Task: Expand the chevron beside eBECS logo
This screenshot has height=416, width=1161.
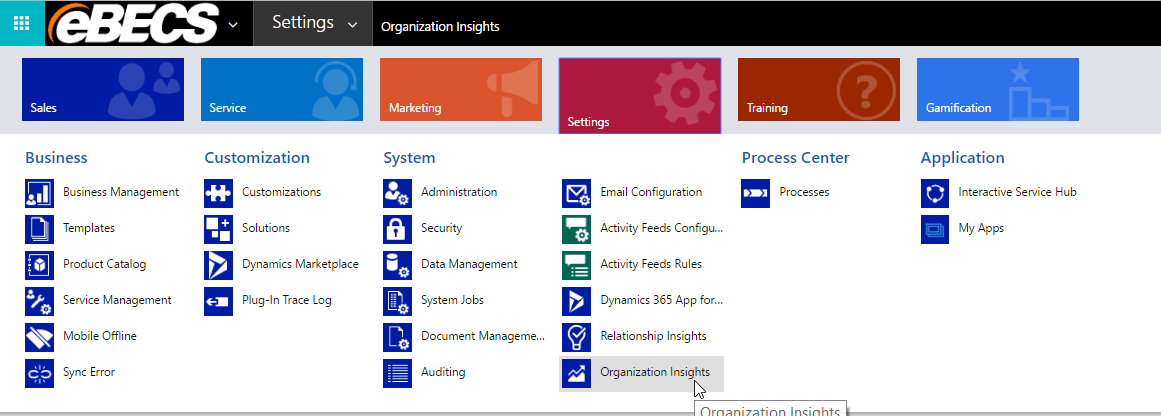Action: (x=233, y=24)
